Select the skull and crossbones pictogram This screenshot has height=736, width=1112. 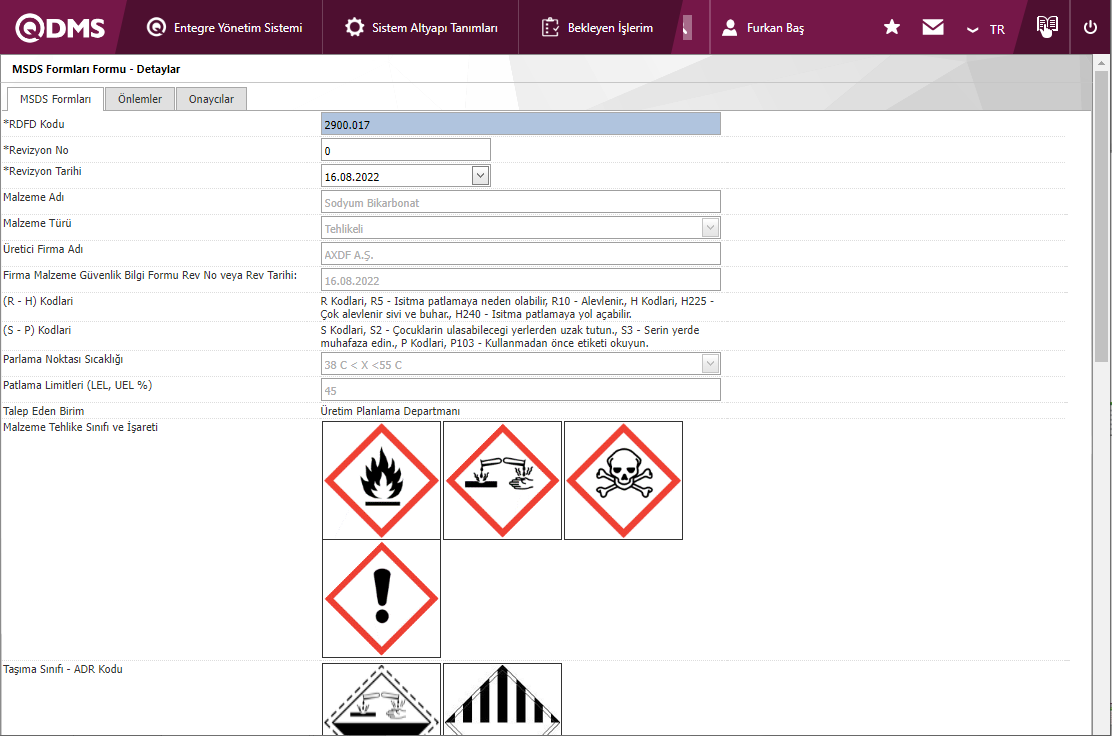[x=623, y=481]
